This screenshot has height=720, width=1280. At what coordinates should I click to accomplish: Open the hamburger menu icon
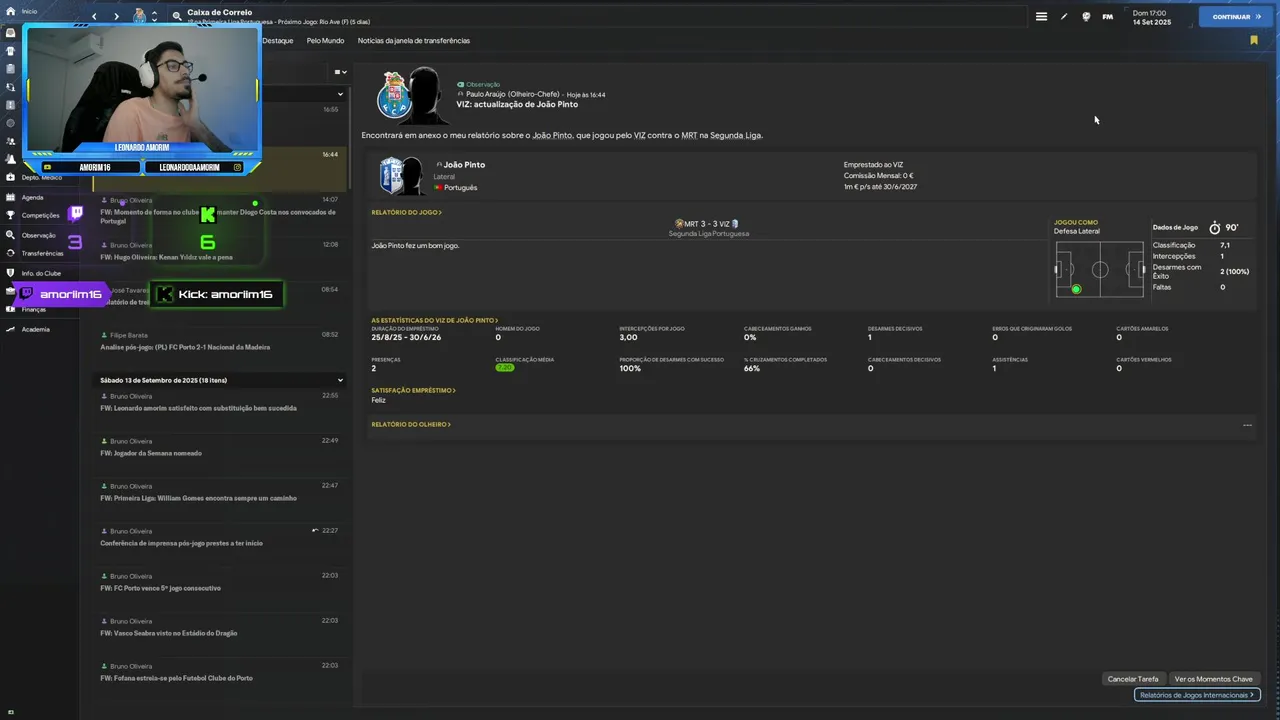[1041, 16]
